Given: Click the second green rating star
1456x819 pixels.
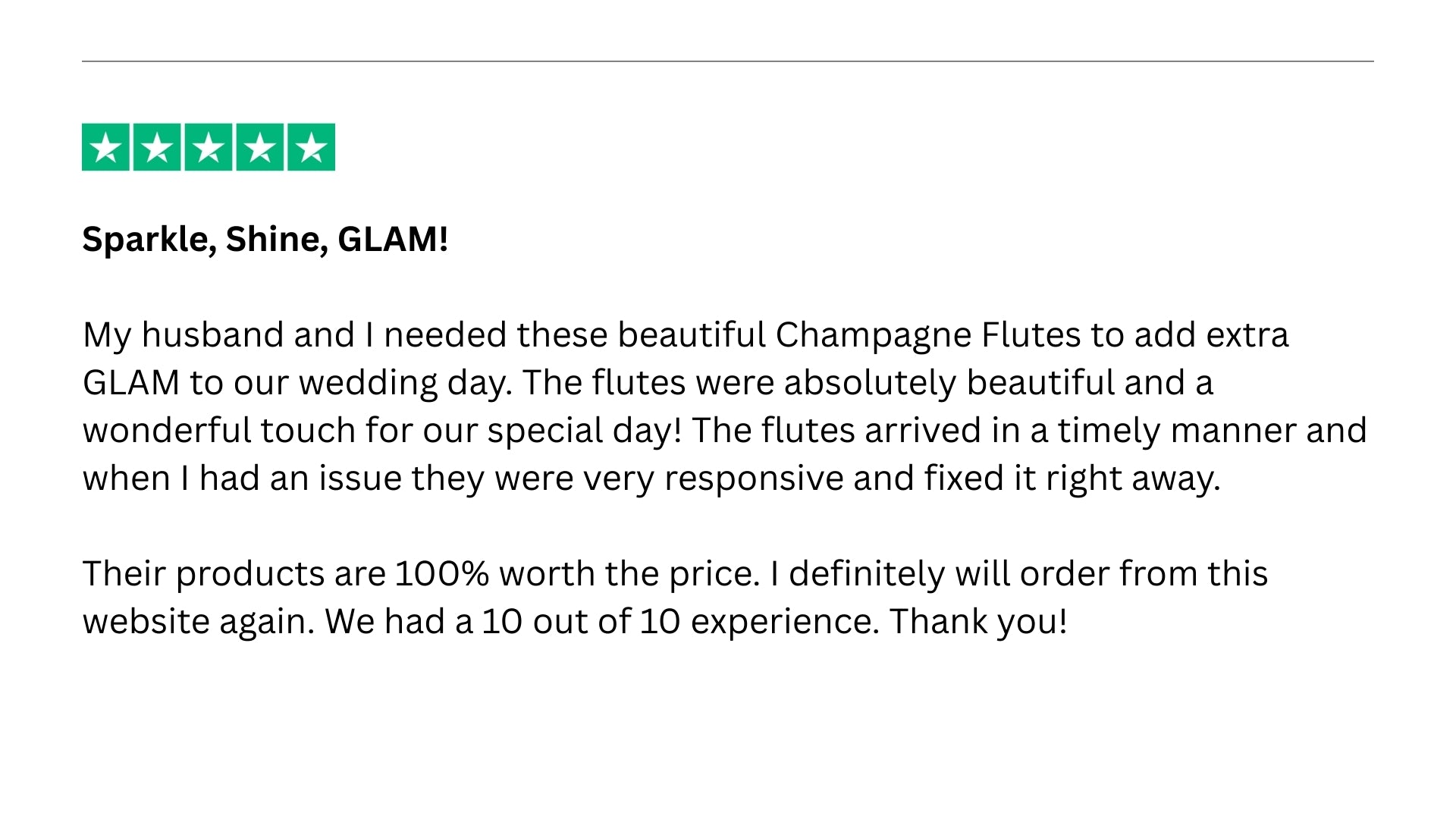Looking at the screenshot, I should [x=157, y=147].
